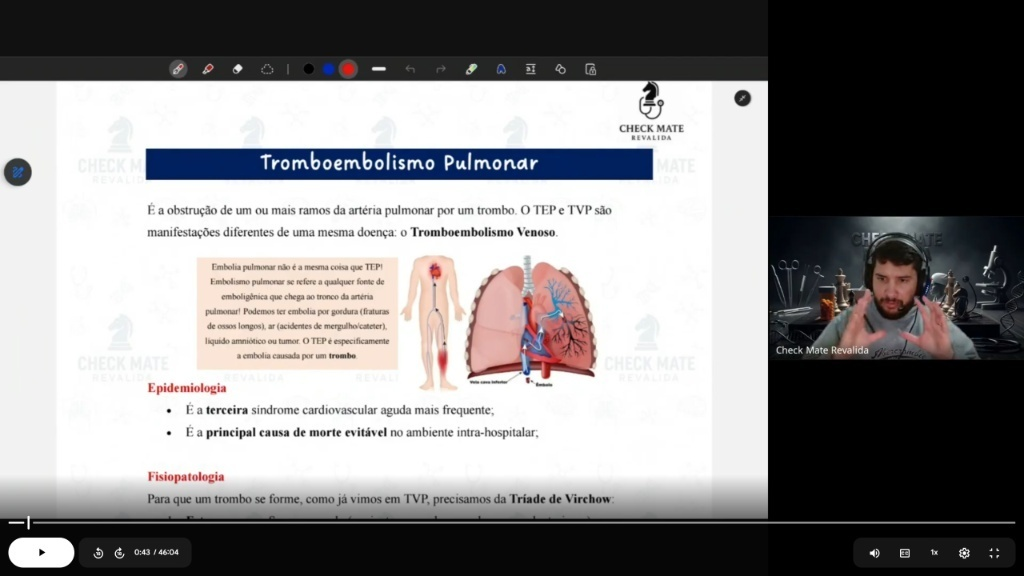This screenshot has height=576, width=1024.
Task: Undo the last annotation
Action: (x=410, y=69)
